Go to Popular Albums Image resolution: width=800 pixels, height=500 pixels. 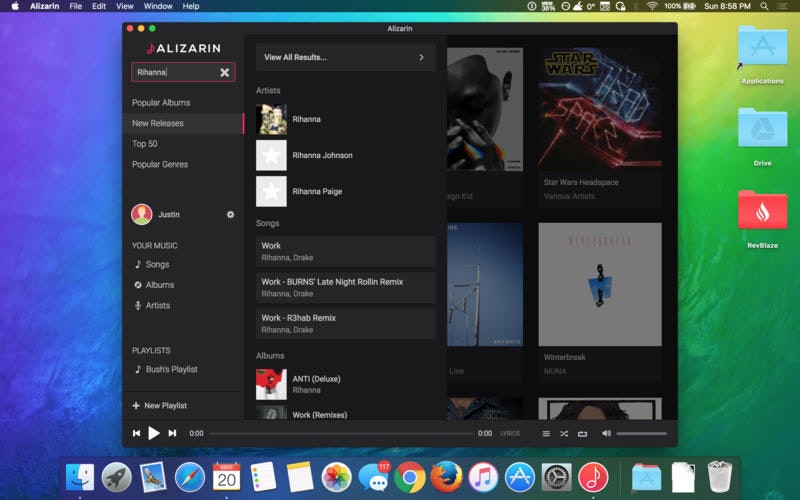pos(161,103)
